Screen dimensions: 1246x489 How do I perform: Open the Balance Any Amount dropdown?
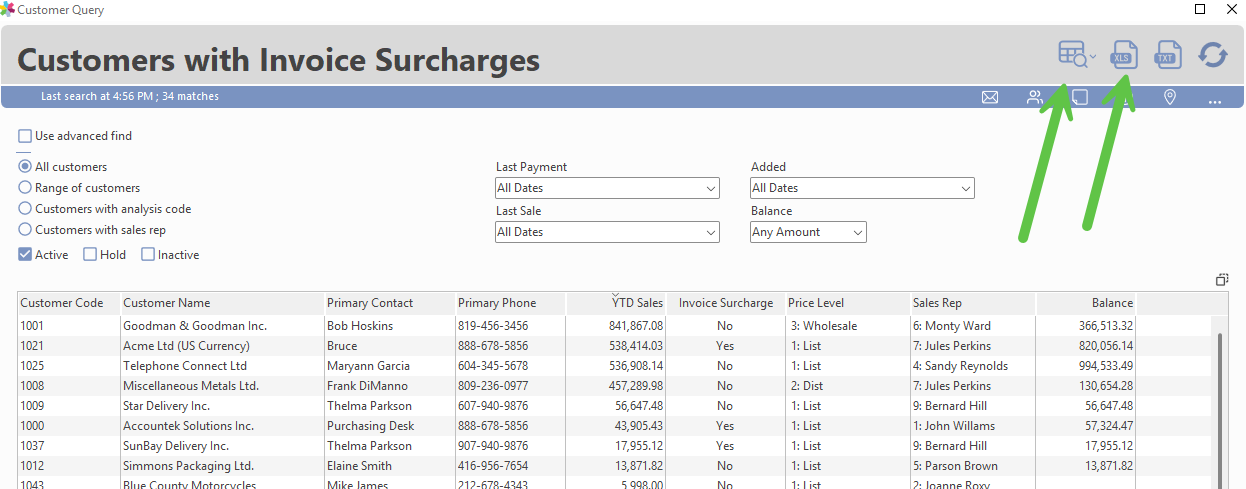(808, 232)
